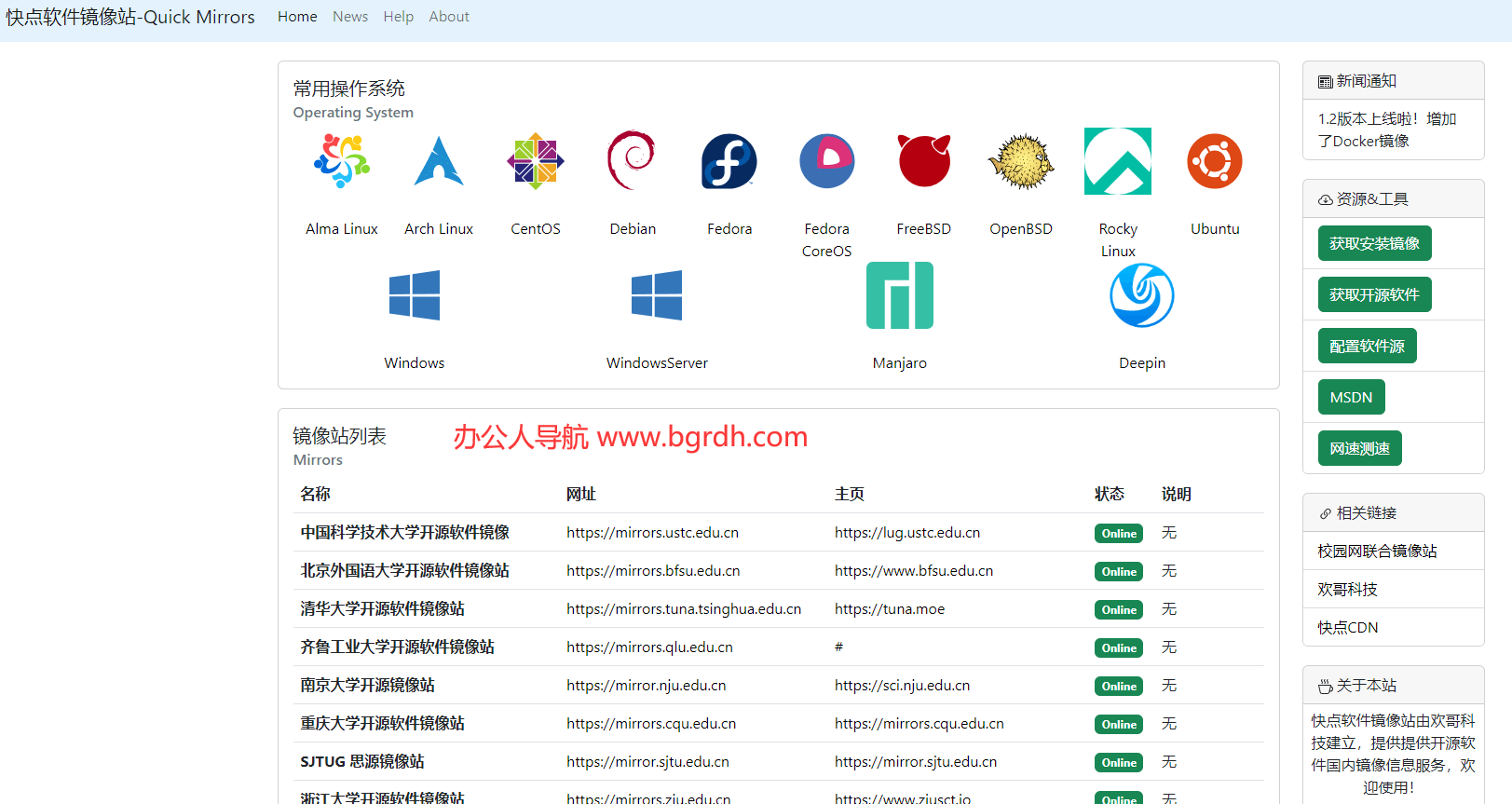Open https://sci.nju.edu.cn homepage link
Screen dimensions: 1512x804
pyautogui.click(x=902, y=686)
